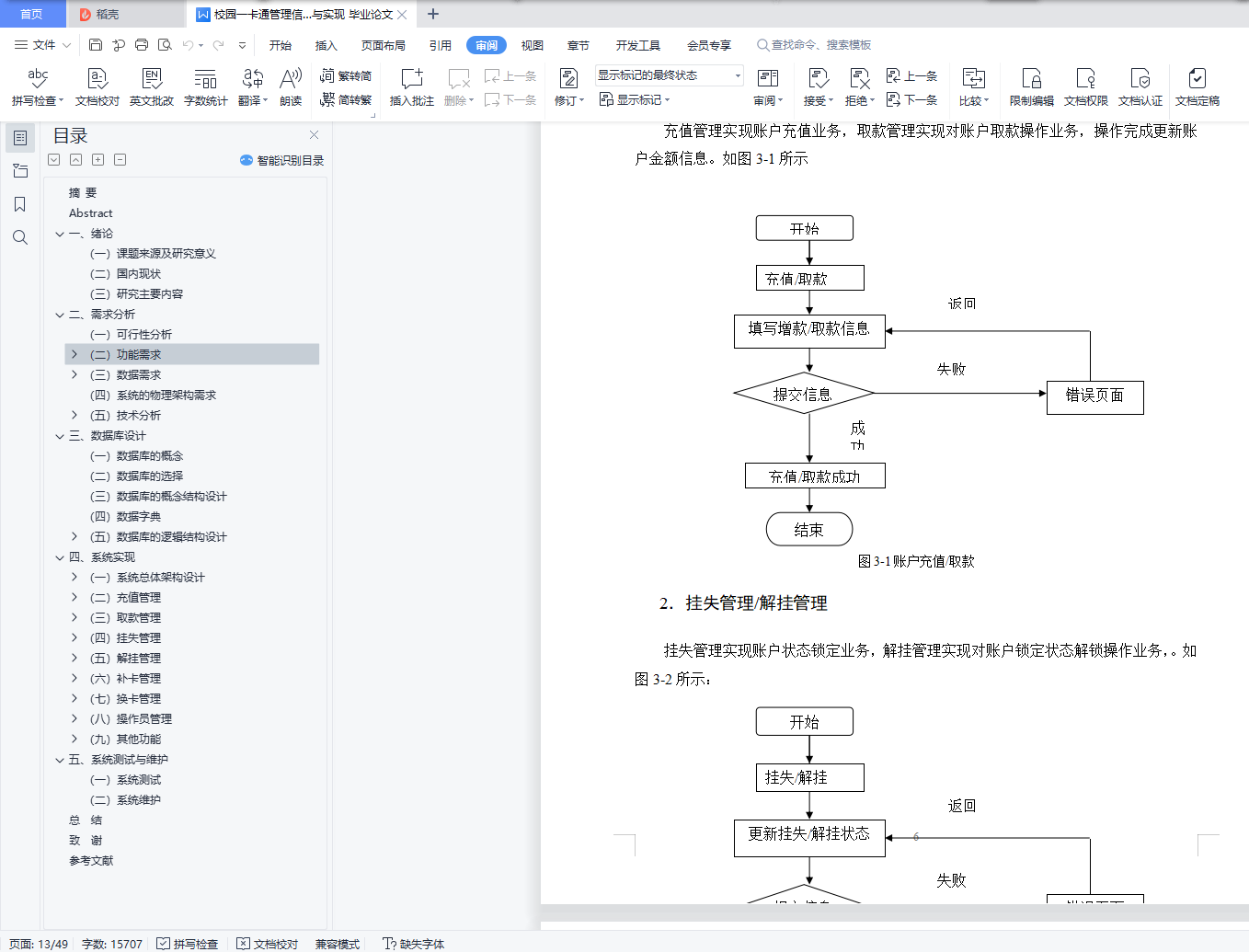Open the bookmark icon in left sidebar

[x=20, y=204]
